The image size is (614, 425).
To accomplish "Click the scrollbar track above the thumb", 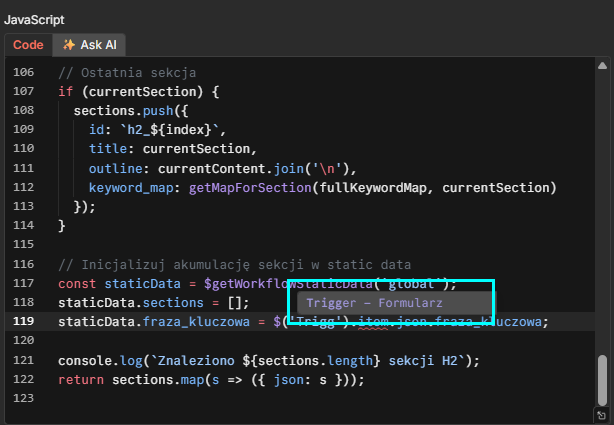I will [602, 212].
